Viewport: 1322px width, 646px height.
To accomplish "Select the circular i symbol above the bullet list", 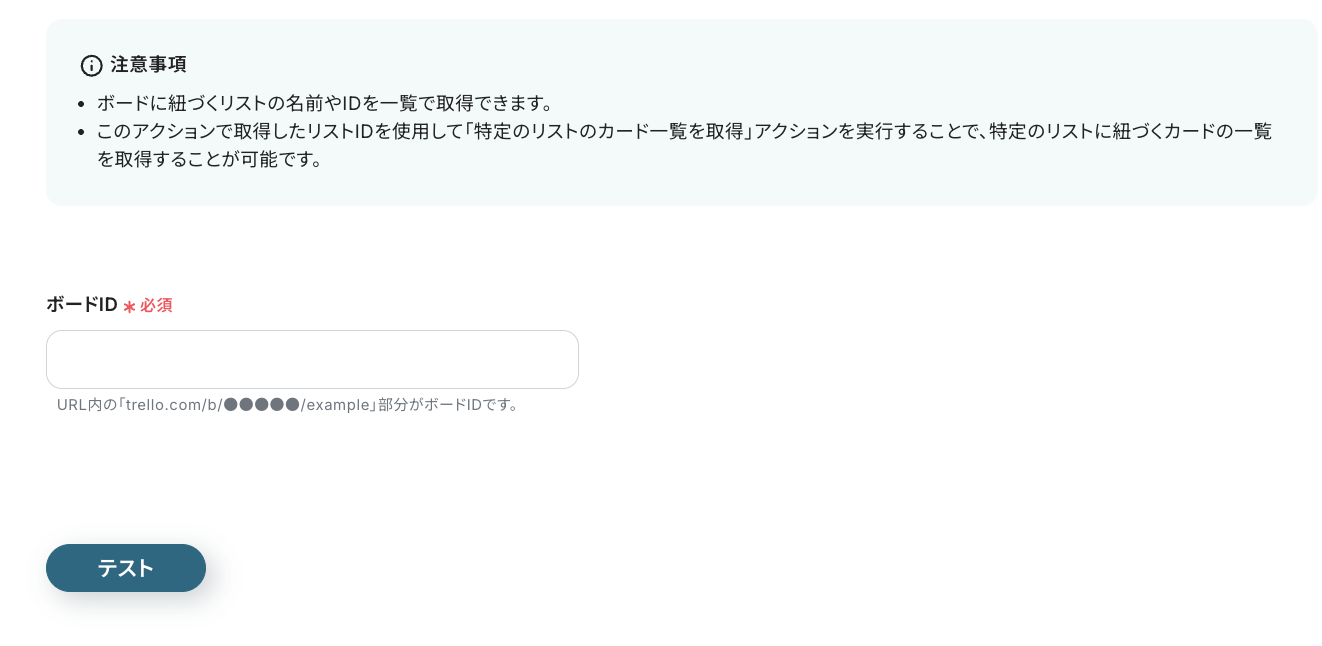I will click(x=91, y=65).
